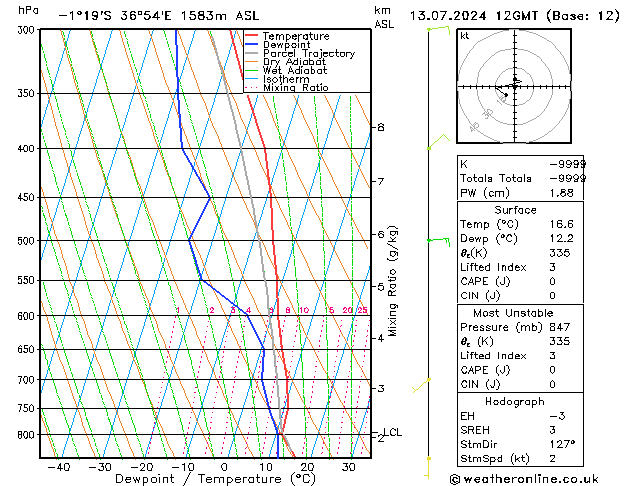Click the station coordinates title text

coord(144,16)
